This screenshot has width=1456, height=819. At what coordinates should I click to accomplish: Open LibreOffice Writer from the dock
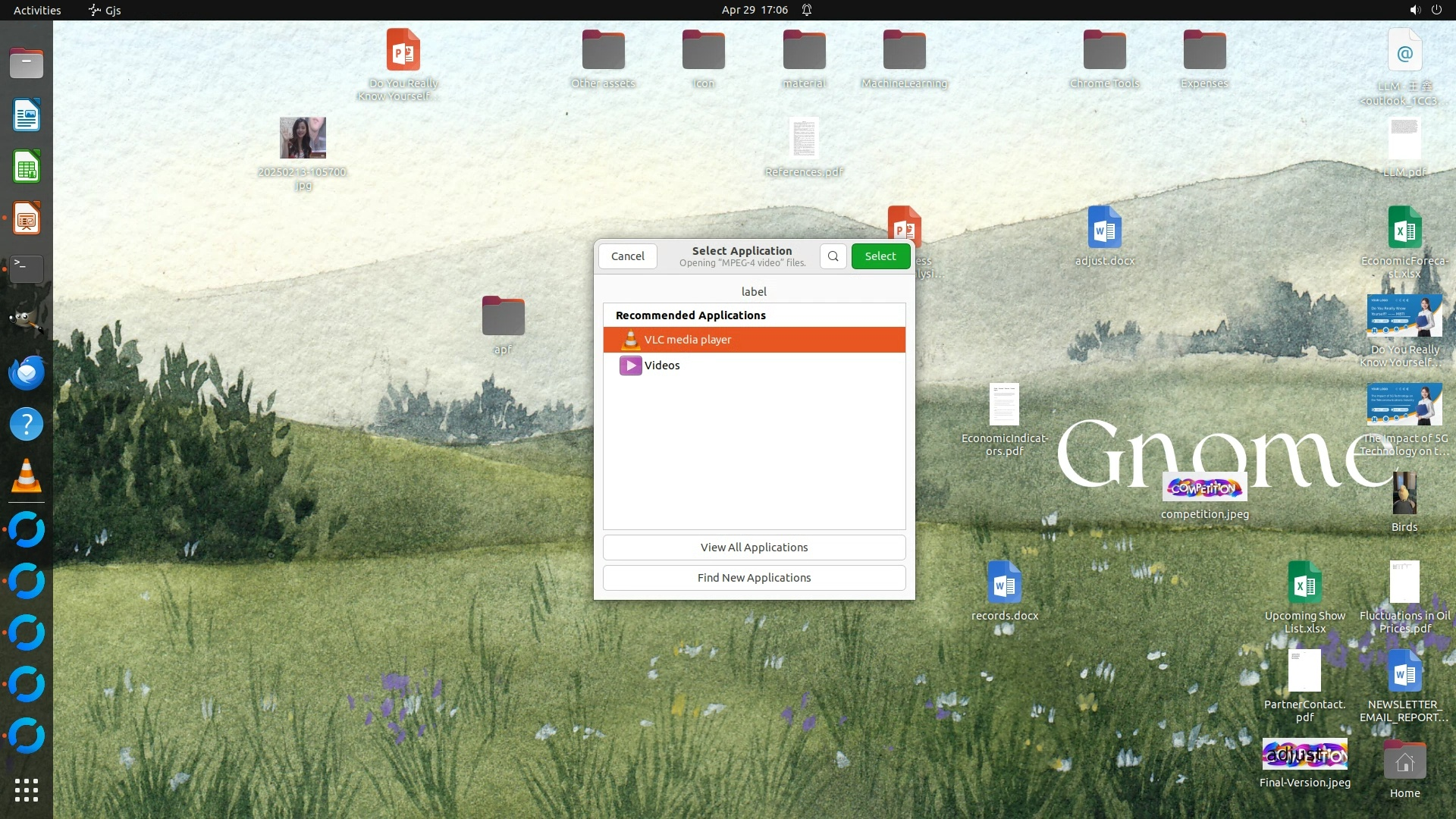point(27,115)
